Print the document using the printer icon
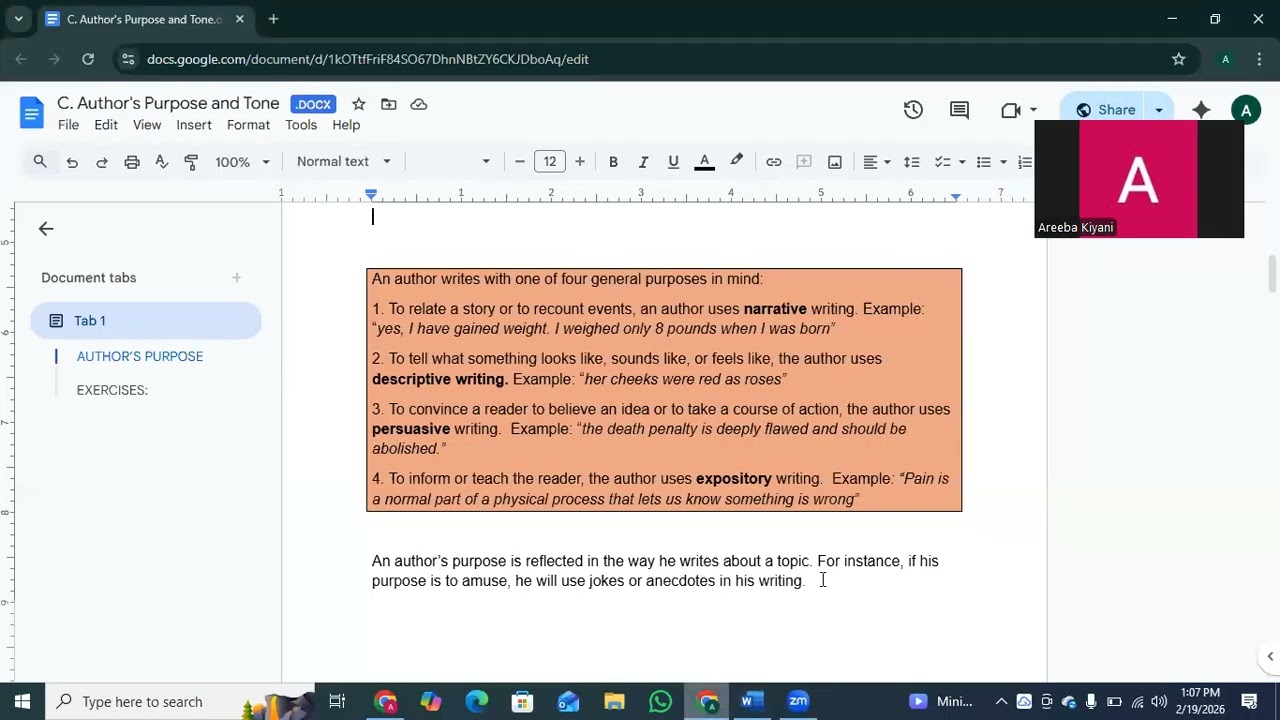Viewport: 1280px width, 720px height. 132,162
